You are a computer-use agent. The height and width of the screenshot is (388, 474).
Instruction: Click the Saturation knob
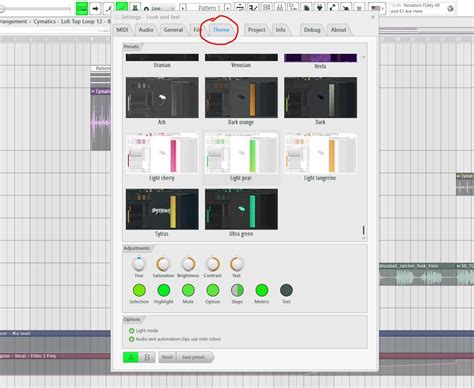(x=163, y=264)
